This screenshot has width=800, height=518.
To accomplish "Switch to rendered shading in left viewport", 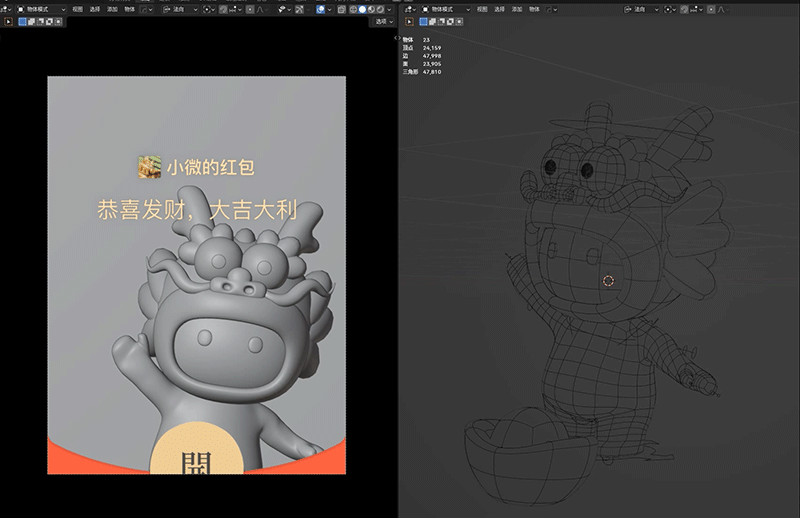I will click(380, 9).
